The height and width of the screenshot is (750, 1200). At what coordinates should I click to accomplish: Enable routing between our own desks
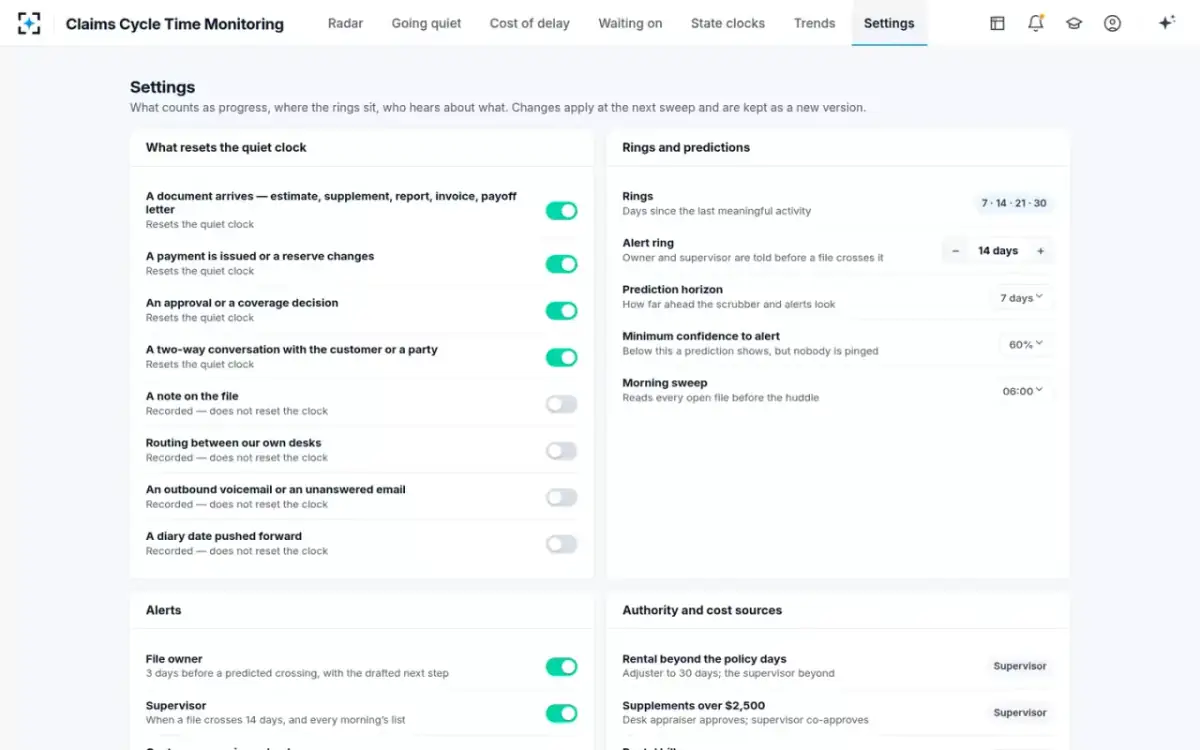[x=561, y=451]
